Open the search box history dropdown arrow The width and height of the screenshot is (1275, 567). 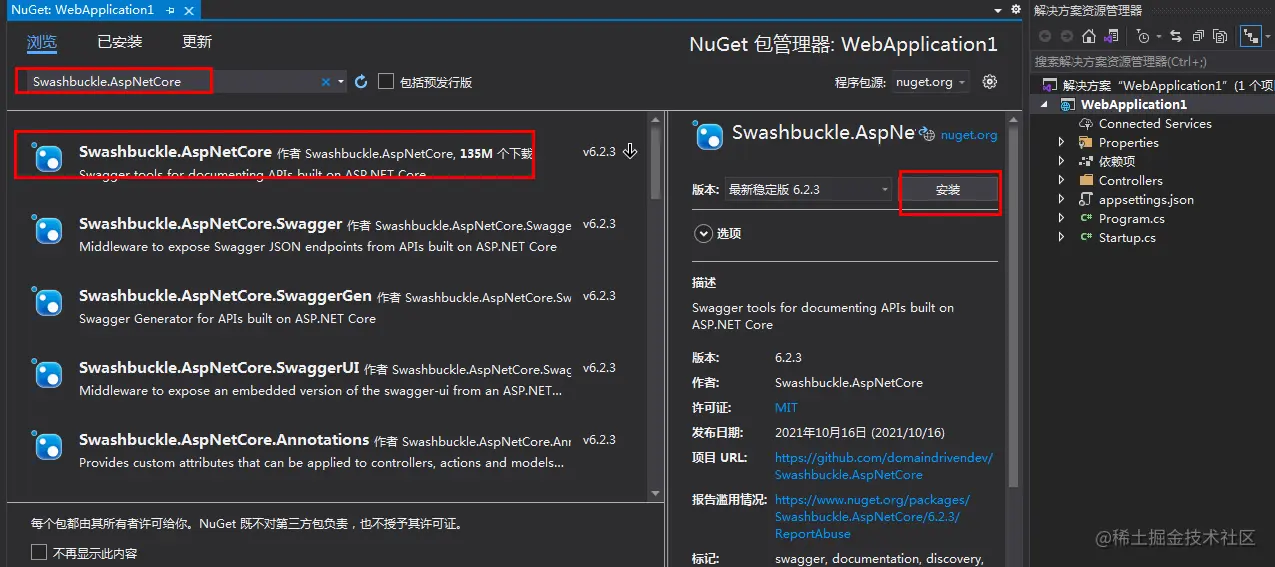[x=341, y=82]
